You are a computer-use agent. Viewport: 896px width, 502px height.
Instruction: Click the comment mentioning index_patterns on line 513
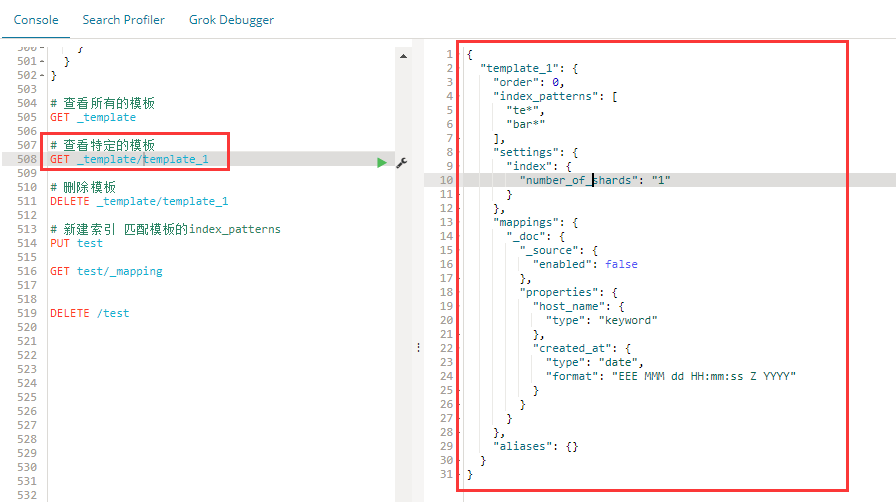165,229
